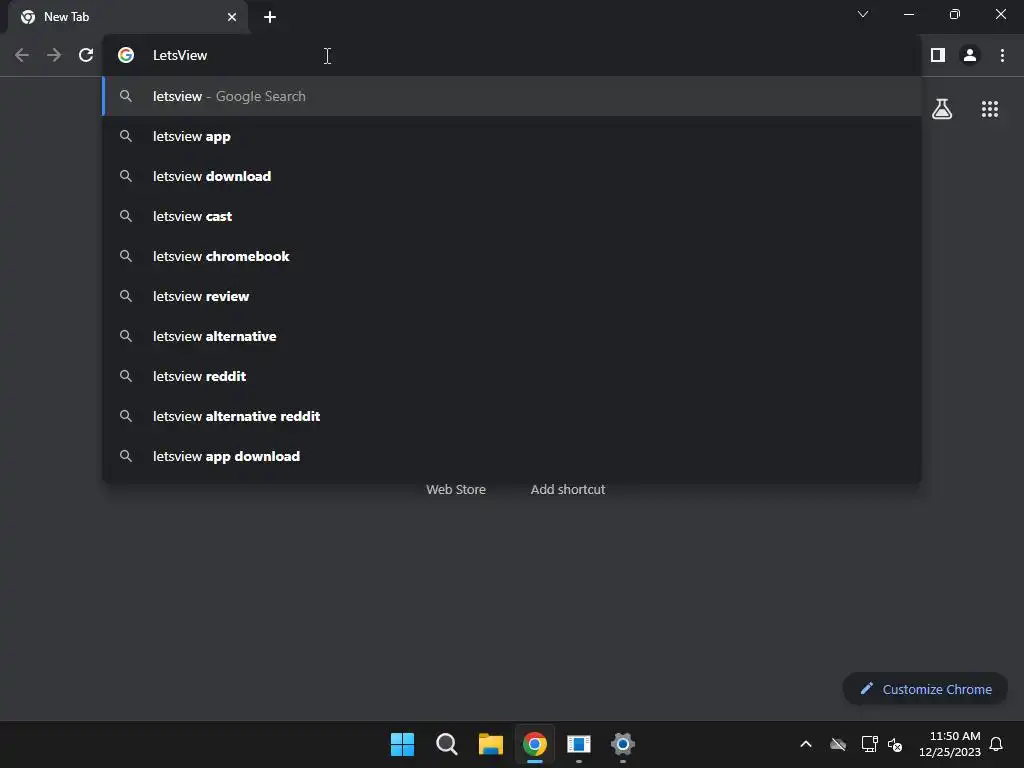Open the clock showing 11:50 AM
Image resolution: width=1024 pixels, height=768 pixels.
[x=950, y=744]
